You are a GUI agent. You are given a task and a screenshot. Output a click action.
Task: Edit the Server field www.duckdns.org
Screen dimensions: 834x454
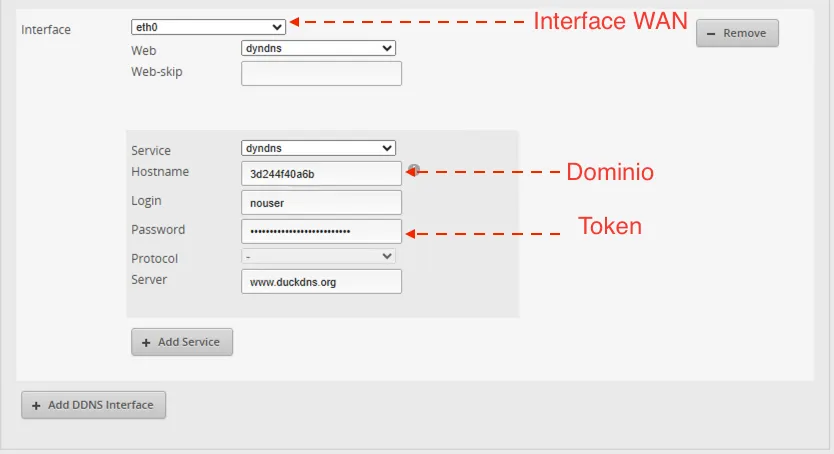pos(321,282)
